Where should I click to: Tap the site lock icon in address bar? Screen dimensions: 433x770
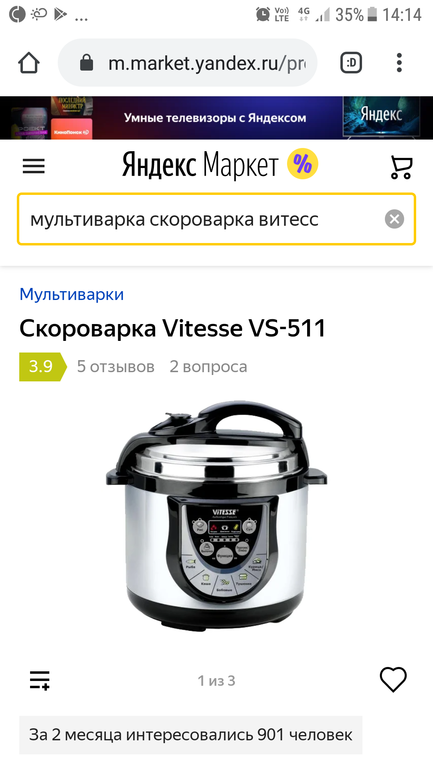click(x=86, y=63)
